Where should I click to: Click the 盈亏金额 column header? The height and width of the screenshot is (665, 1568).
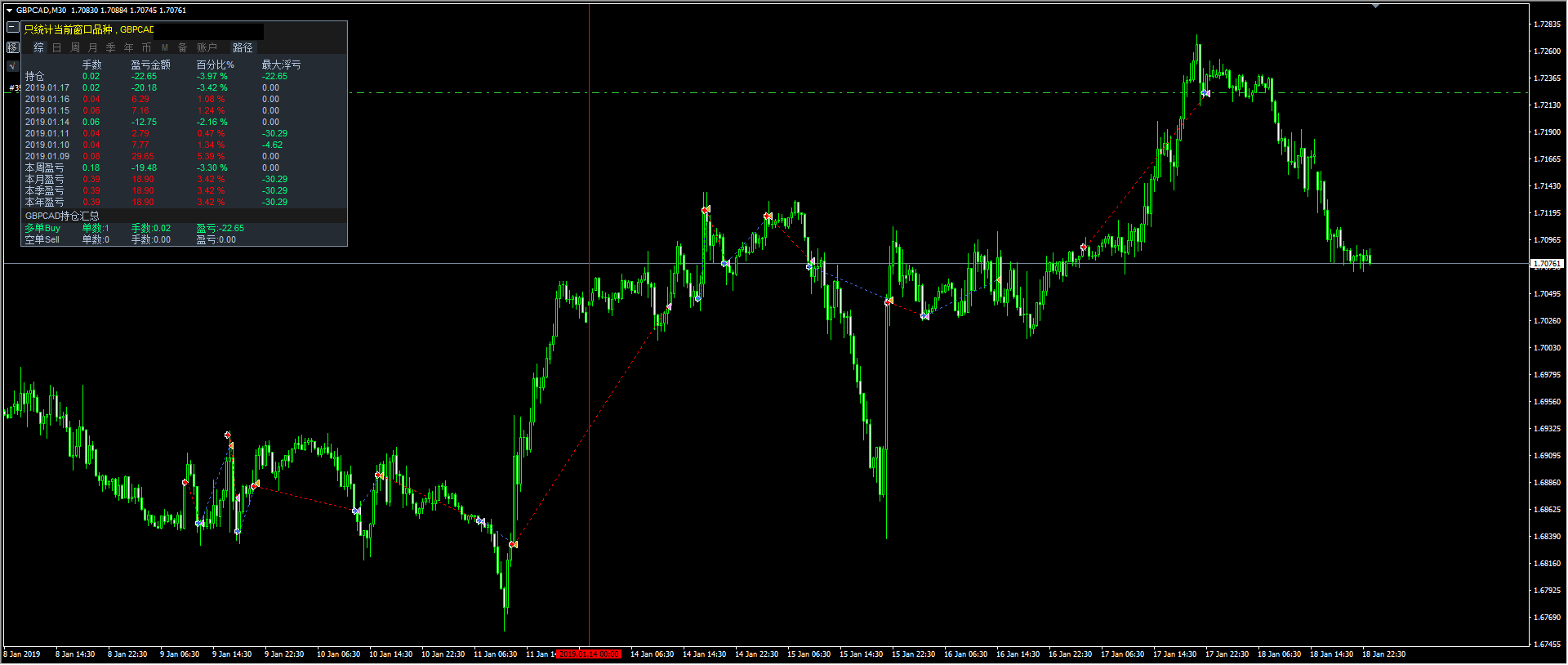click(151, 65)
